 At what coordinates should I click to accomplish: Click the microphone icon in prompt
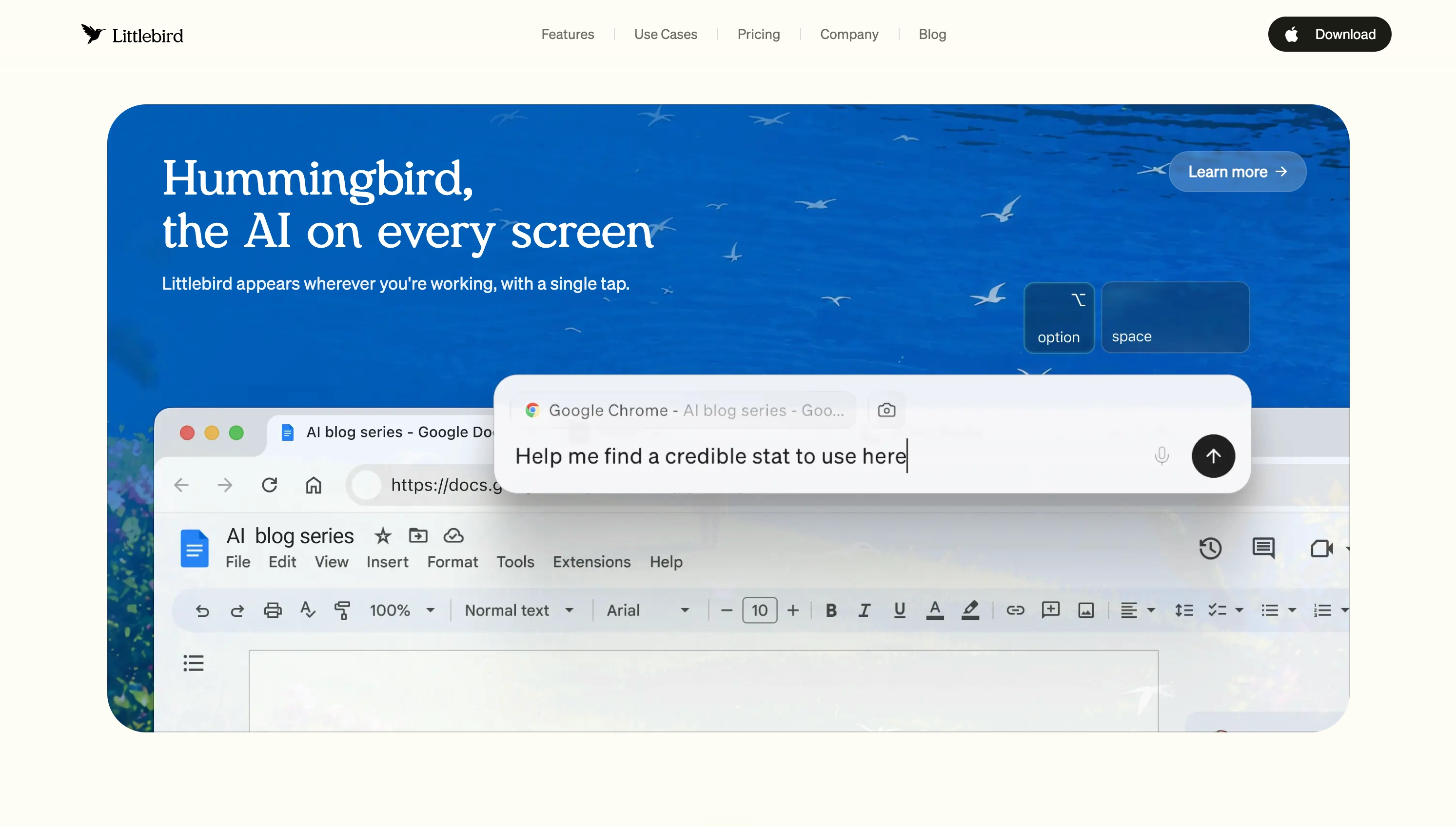pos(1161,455)
